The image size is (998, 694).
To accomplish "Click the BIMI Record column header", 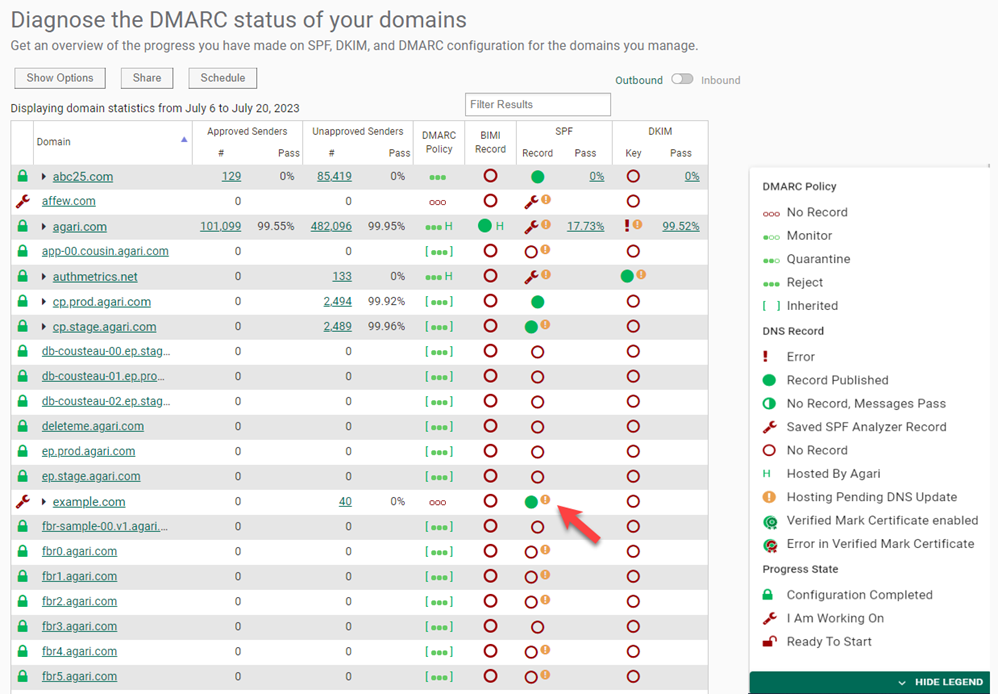I will coord(490,142).
